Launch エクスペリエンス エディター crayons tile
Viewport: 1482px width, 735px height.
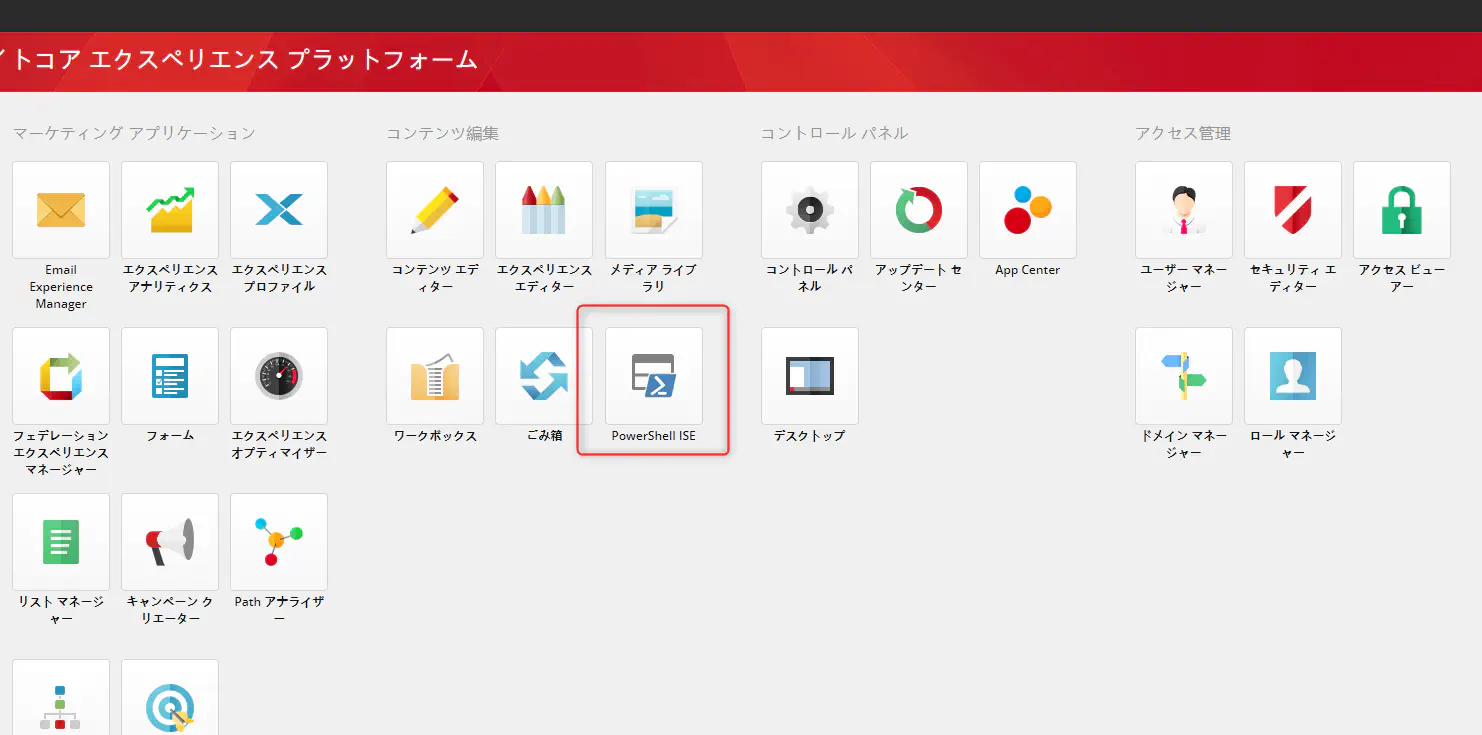[544, 210]
